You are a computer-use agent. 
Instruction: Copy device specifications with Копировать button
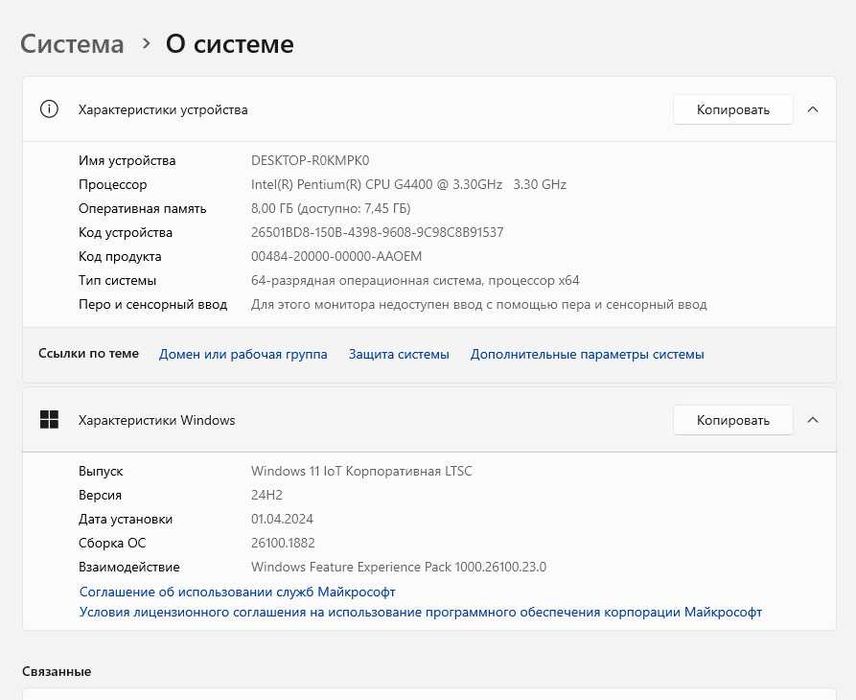[x=733, y=110]
